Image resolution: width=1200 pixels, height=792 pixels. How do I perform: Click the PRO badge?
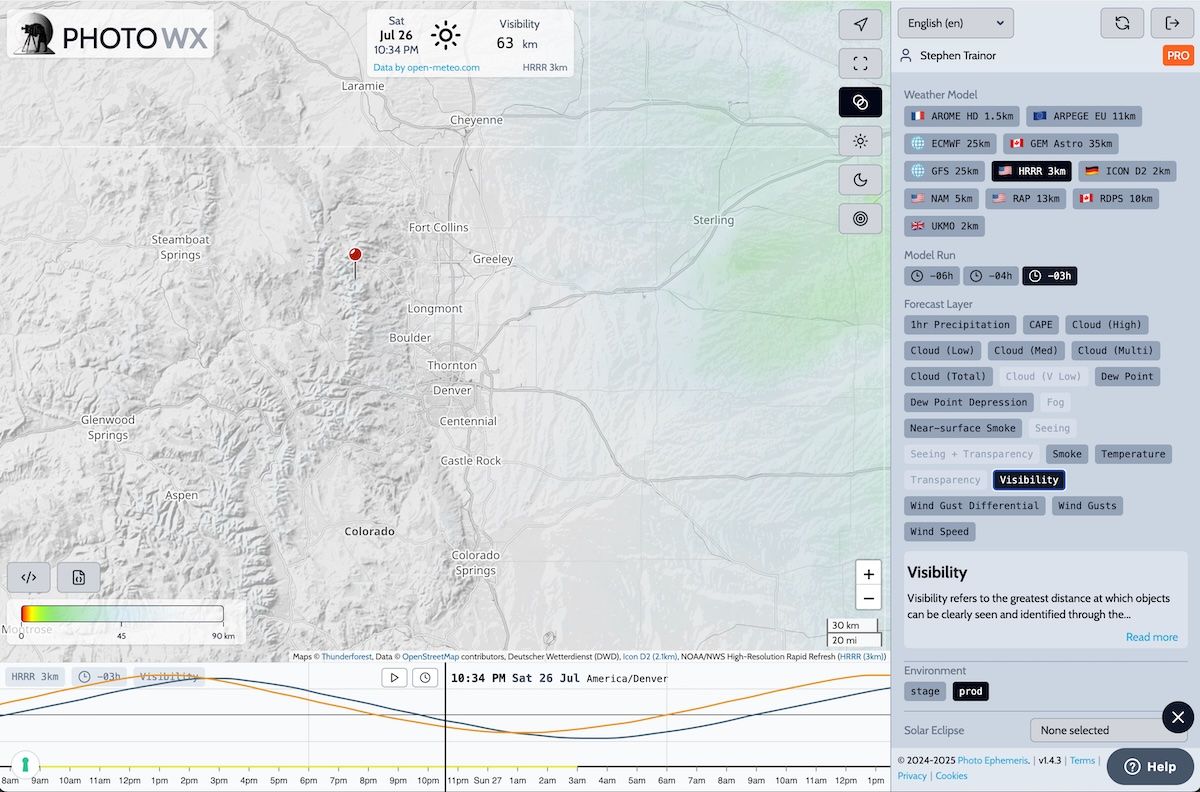click(1178, 56)
